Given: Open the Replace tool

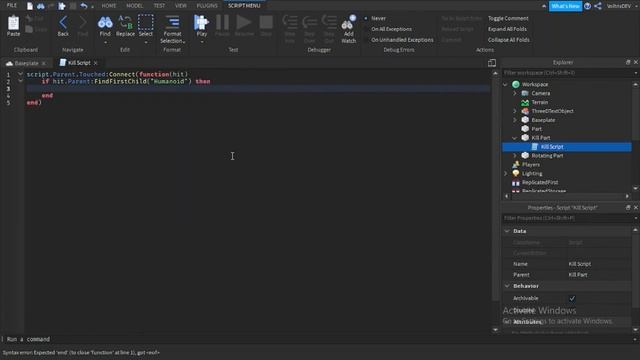Looking at the screenshot, I should (125, 23).
